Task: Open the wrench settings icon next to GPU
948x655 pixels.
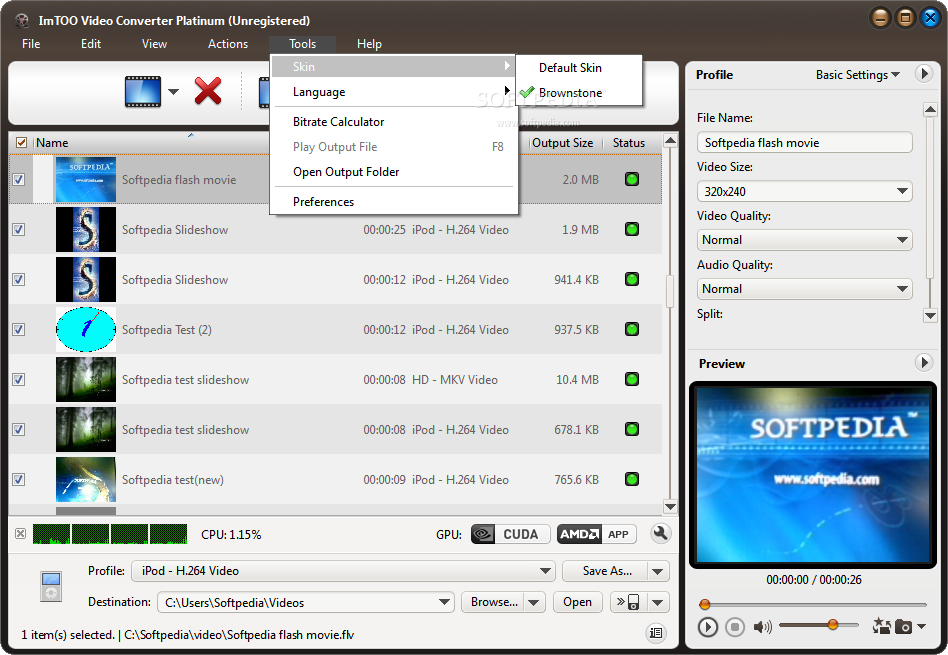Action: pyautogui.click(x=660, y=534)
